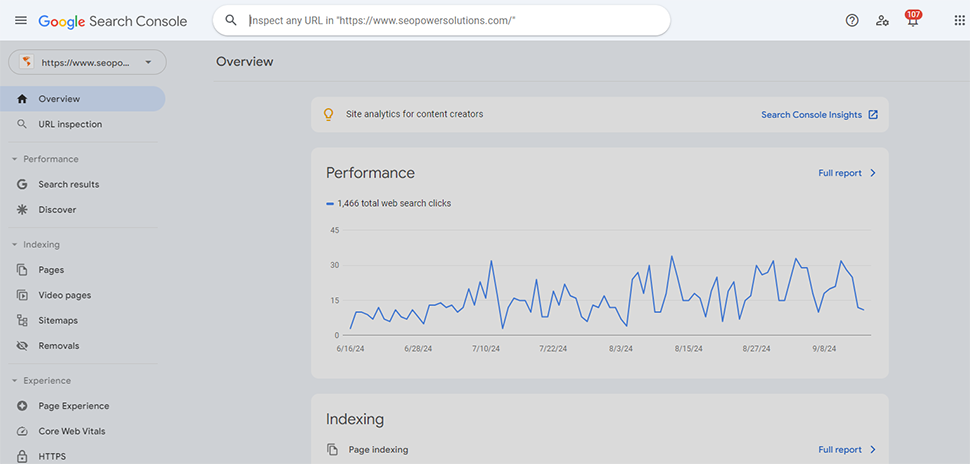Click the Page indexing copy icon
970x464 pixels.
[332, 450]
